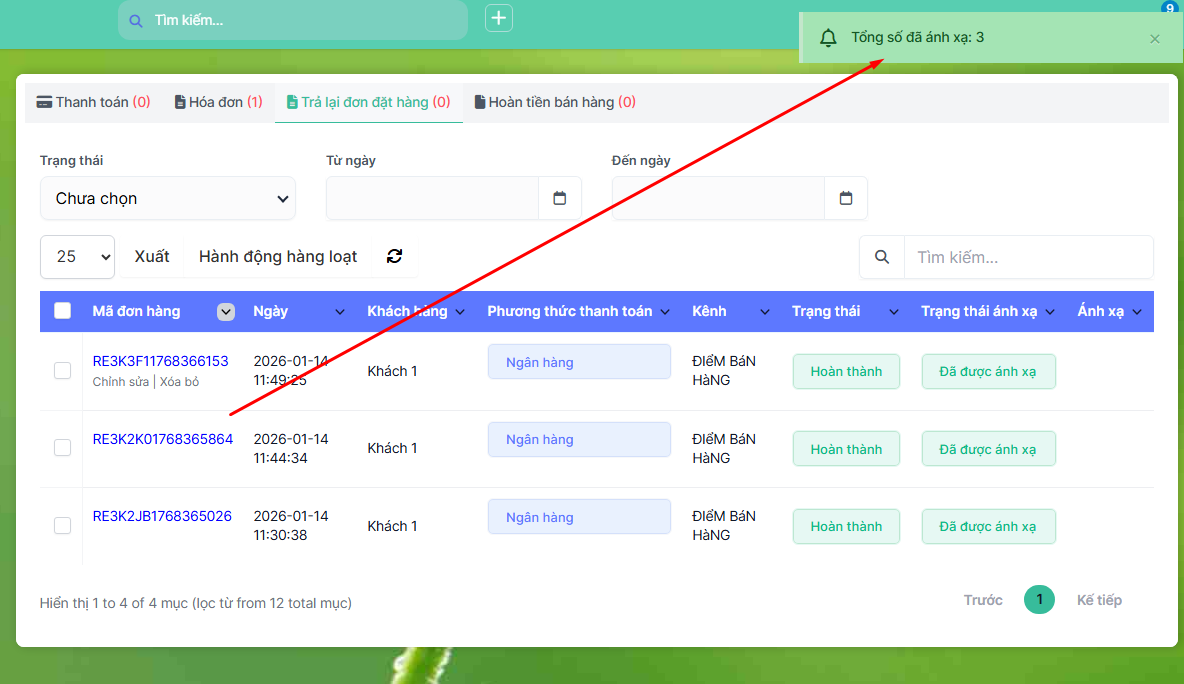Toggle the select-all checkbox in the table header
This screenshot has width=1184, height=684.
63,311
